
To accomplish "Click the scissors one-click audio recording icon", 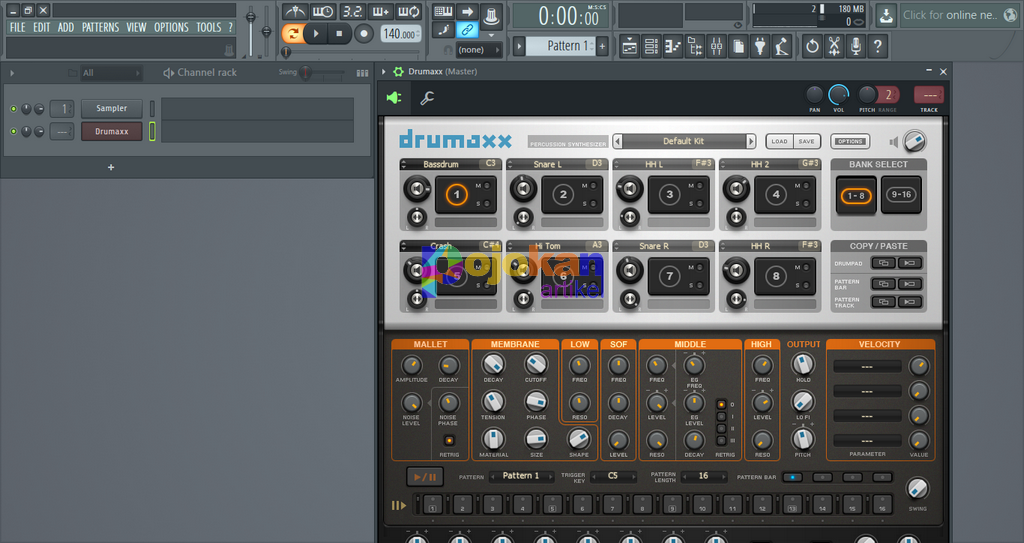I will [x=834, y=46].
